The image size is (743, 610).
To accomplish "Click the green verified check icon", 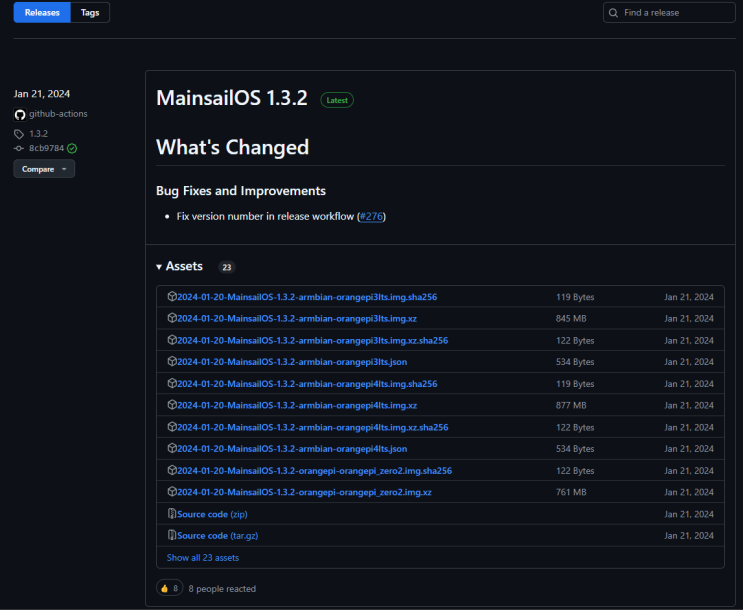I will 72,148.
